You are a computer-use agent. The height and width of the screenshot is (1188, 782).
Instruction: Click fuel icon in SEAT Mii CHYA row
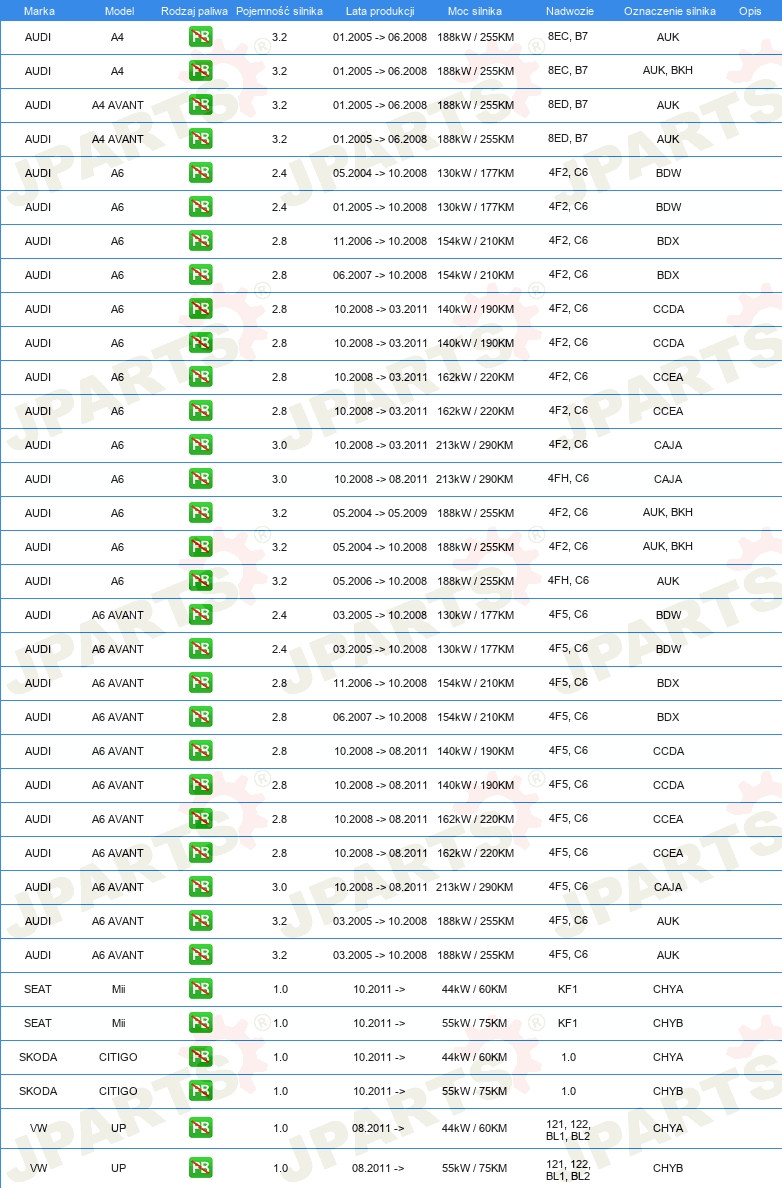point(201,989)
